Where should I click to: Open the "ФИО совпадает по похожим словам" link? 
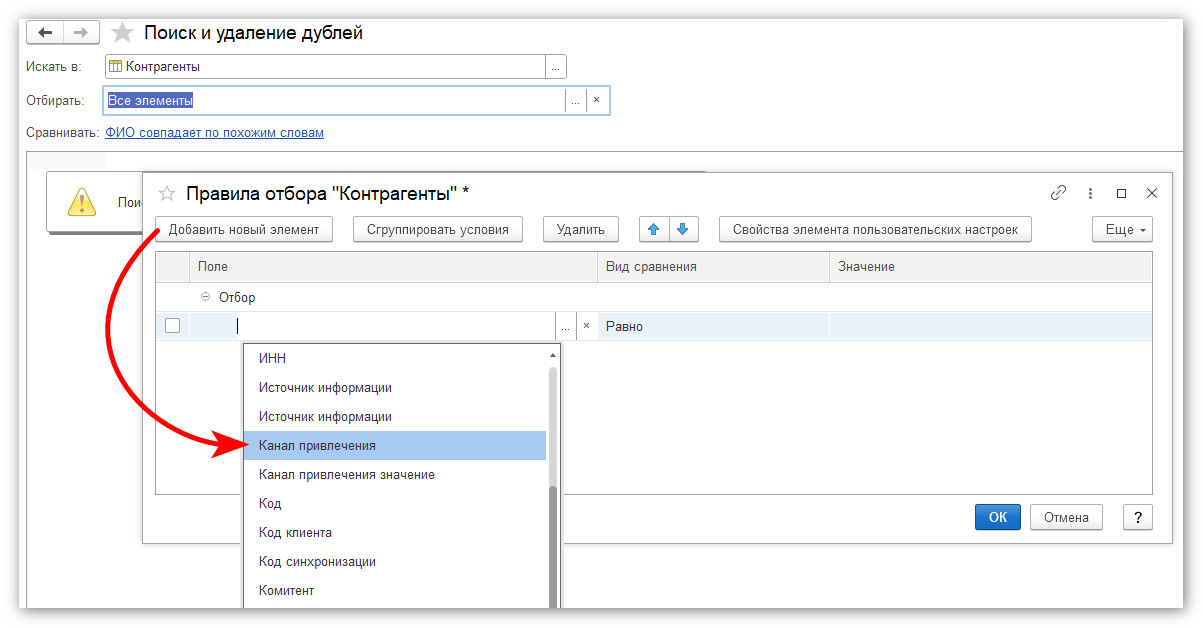click(x=214, y=132)
